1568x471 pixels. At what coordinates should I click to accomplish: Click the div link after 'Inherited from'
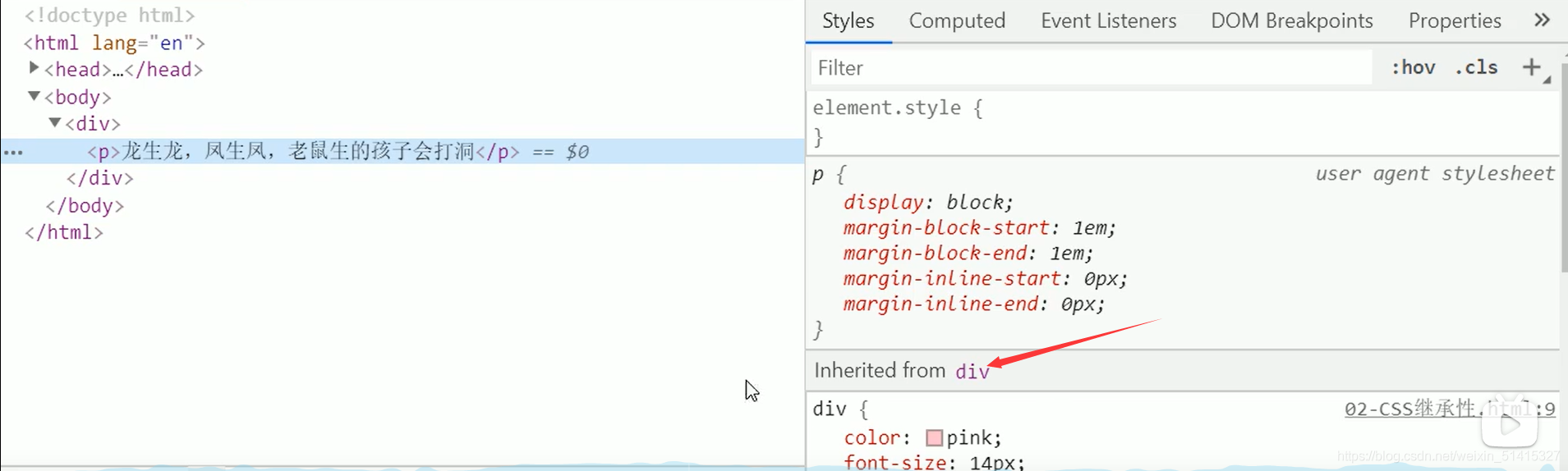point(972,372)
